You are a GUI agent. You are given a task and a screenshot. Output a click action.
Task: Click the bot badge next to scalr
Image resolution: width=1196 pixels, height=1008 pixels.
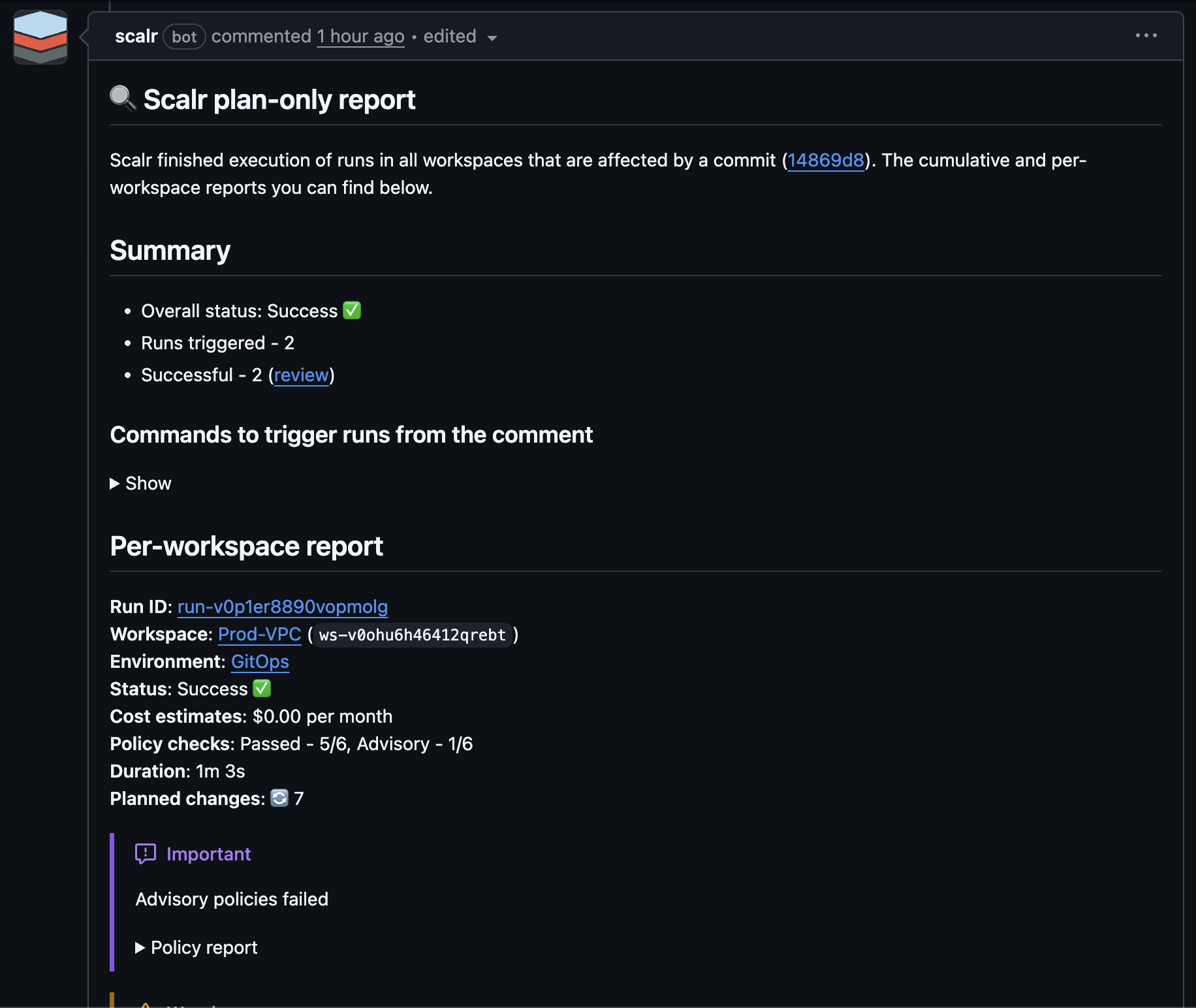click(184, 37)
